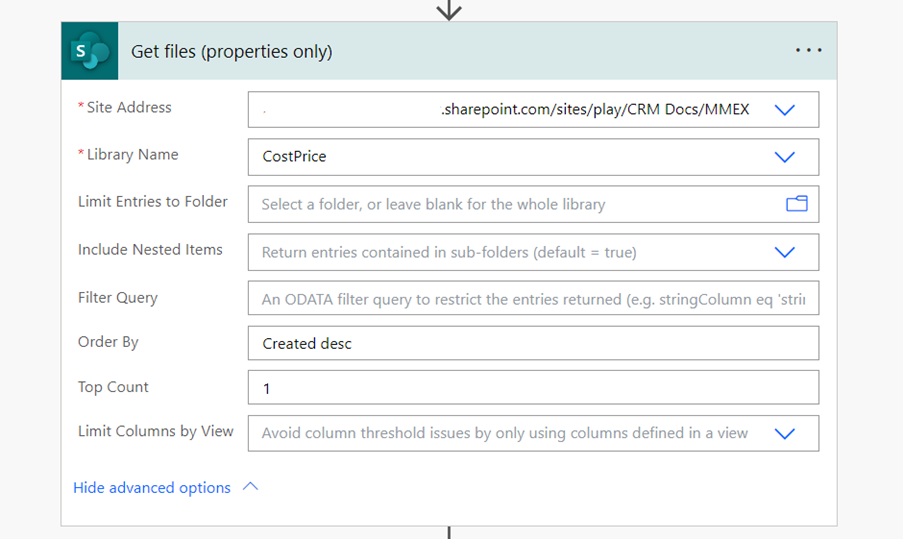The image size is (903, 539).
Task: Click the Include Nested Items placeholder text
Action: pos(449,252)
